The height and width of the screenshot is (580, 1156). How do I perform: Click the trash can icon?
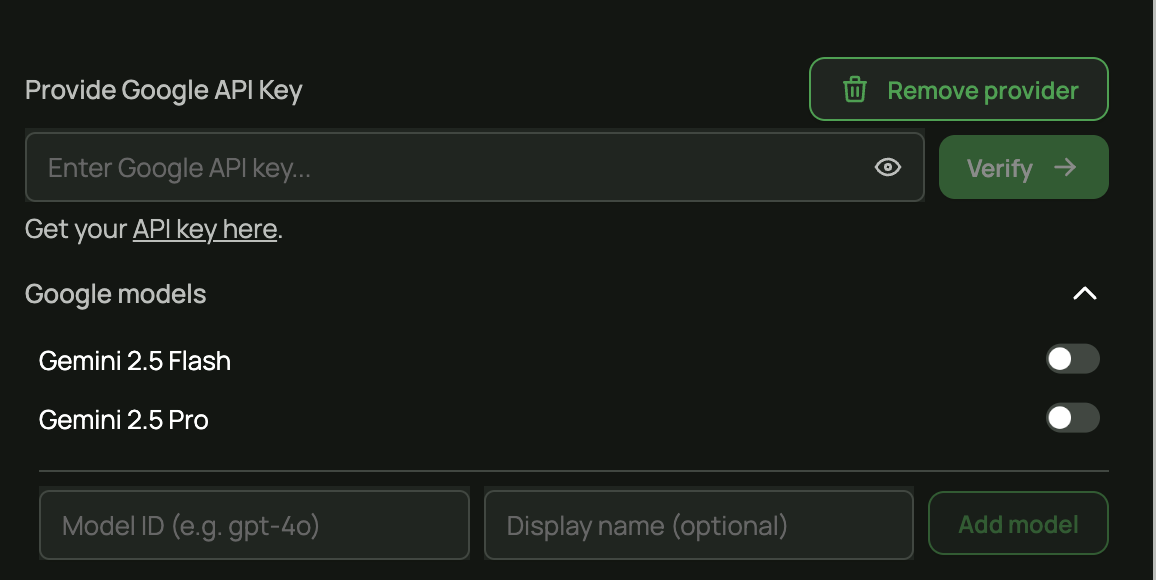point(854,90)
